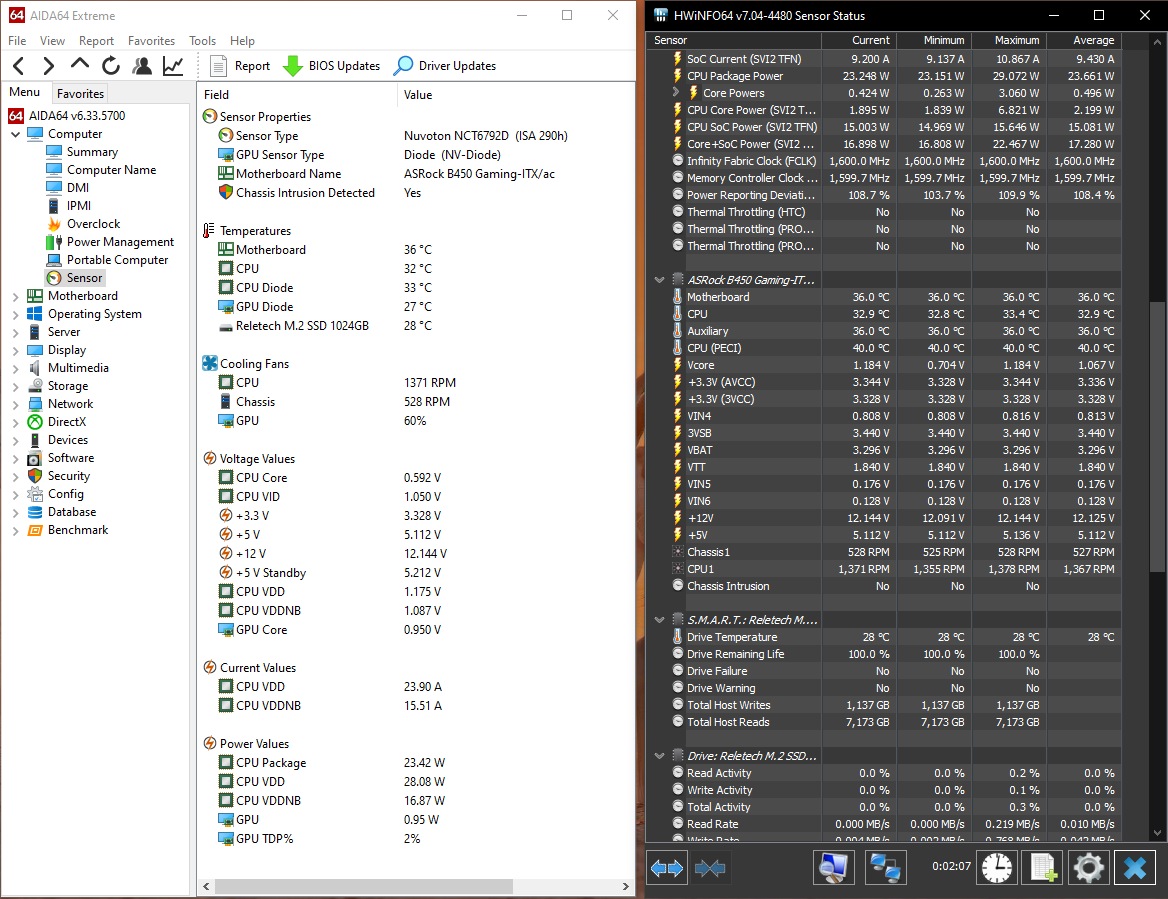Click the HWiNFO clock reset timer icon
This screenshot has height=899, width=1168.
click(x=997, y=868)
